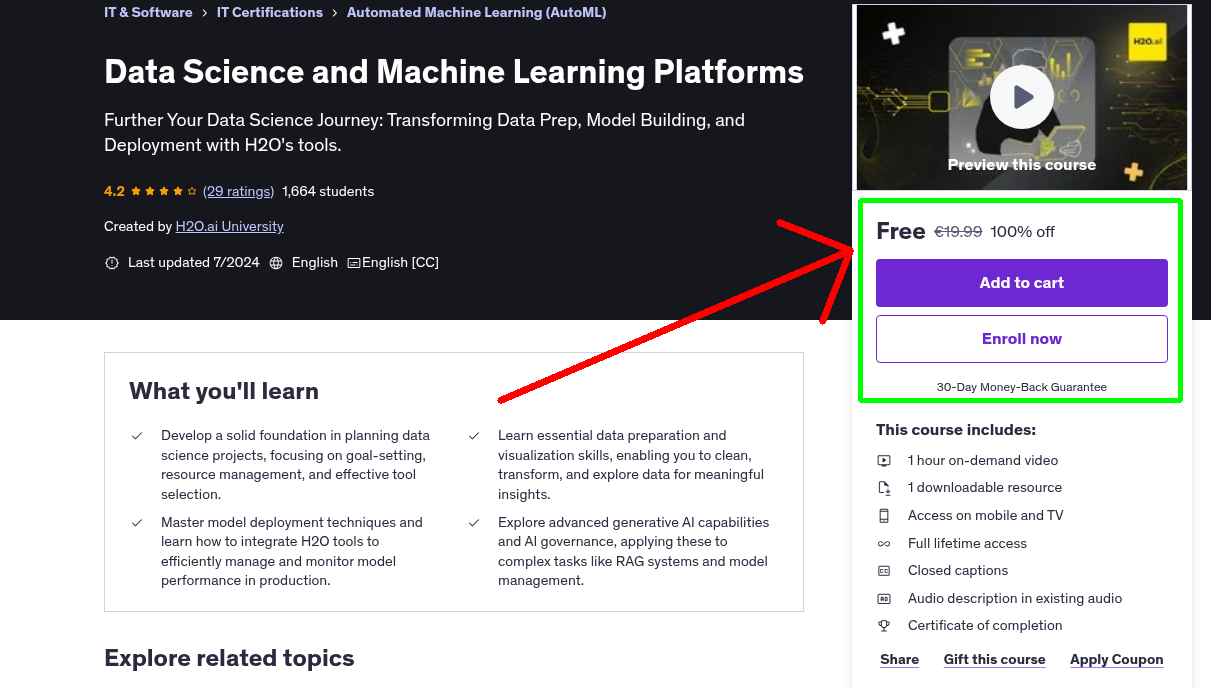Click the Add to cart button
Image resolution: width=1211 pixels, height=688 pixels.
(1021, 283)
